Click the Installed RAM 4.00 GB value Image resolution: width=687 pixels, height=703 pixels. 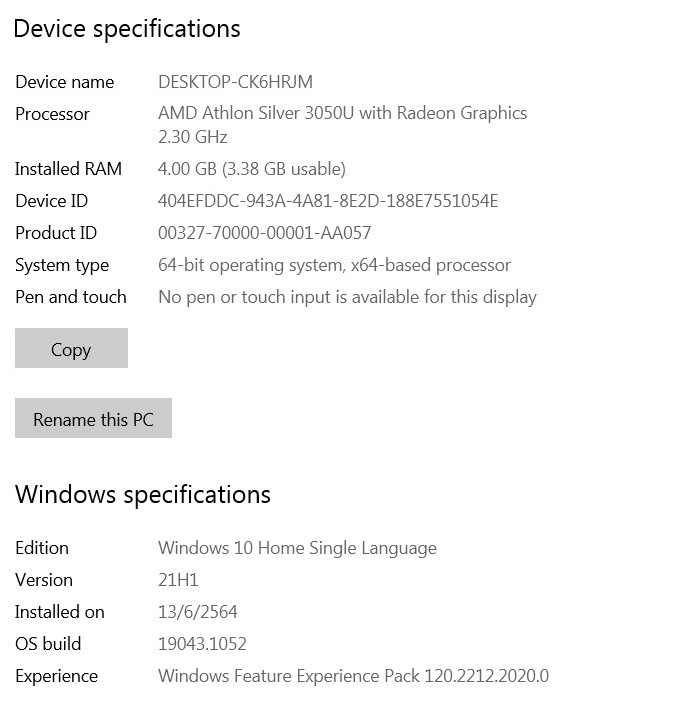click(252, 169)
